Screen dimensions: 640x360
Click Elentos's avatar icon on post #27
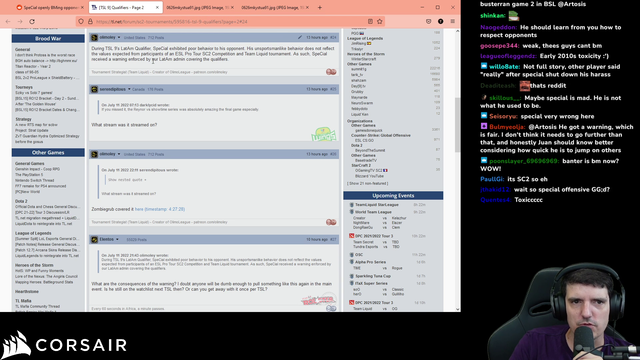(x=94, y=240)
